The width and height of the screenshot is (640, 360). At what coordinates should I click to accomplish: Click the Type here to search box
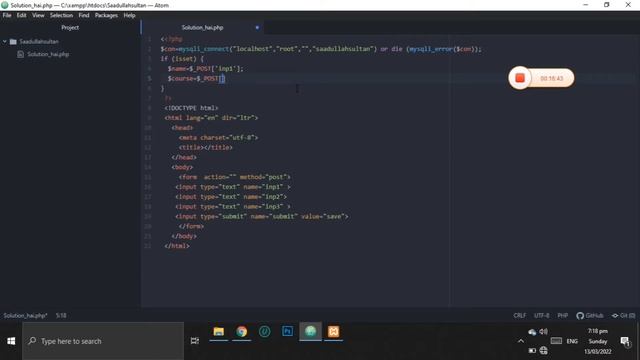click(103, 341)
